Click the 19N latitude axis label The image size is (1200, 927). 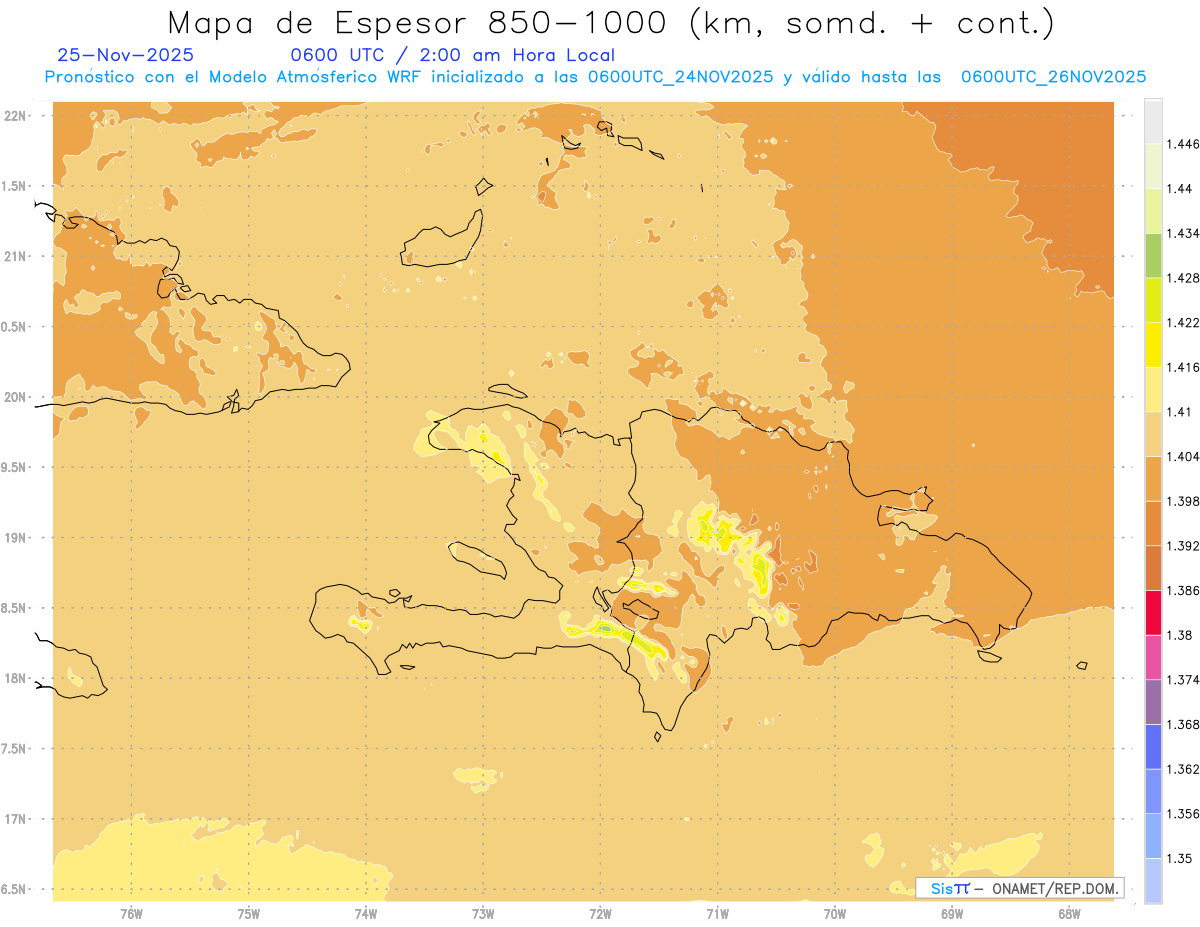pos(16,538)
